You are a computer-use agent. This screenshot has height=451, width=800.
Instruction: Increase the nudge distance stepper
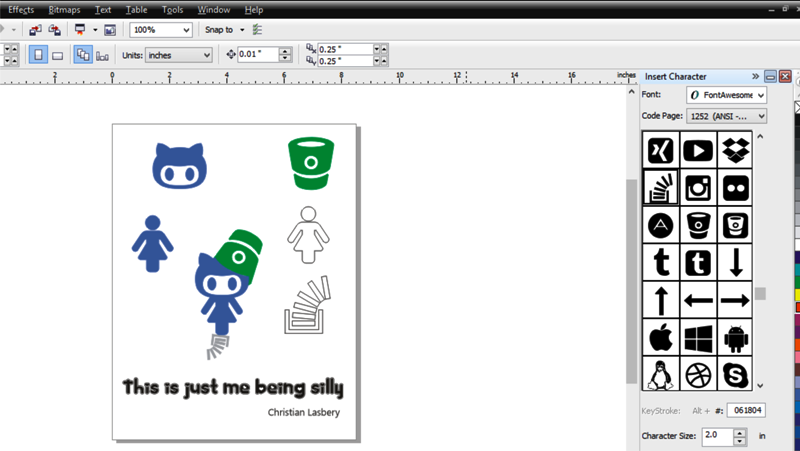click(286, 51)
